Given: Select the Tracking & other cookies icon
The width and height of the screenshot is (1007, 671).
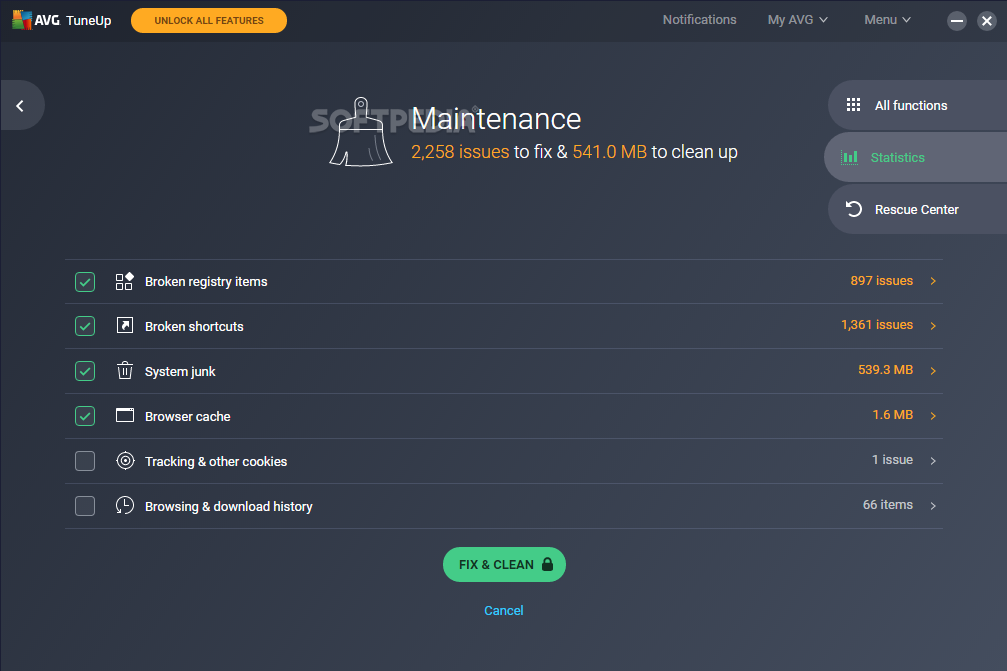Looking at the screenshot, I should [x=124, y=461].
